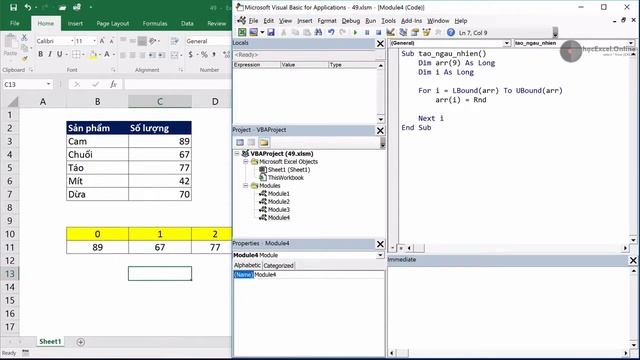Viewport: 640px width, 360px height.
Task: Click Excel Save icon in title bar
Action: [x=13, y=7]
